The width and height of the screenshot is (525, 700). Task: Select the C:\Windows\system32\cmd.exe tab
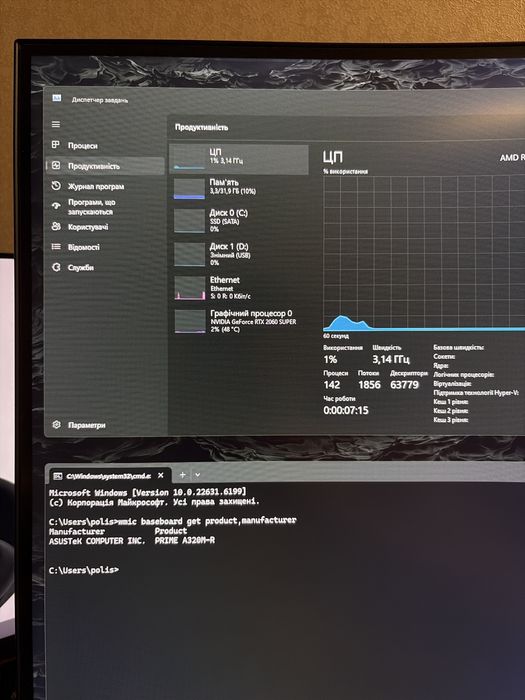pos(108,476)
